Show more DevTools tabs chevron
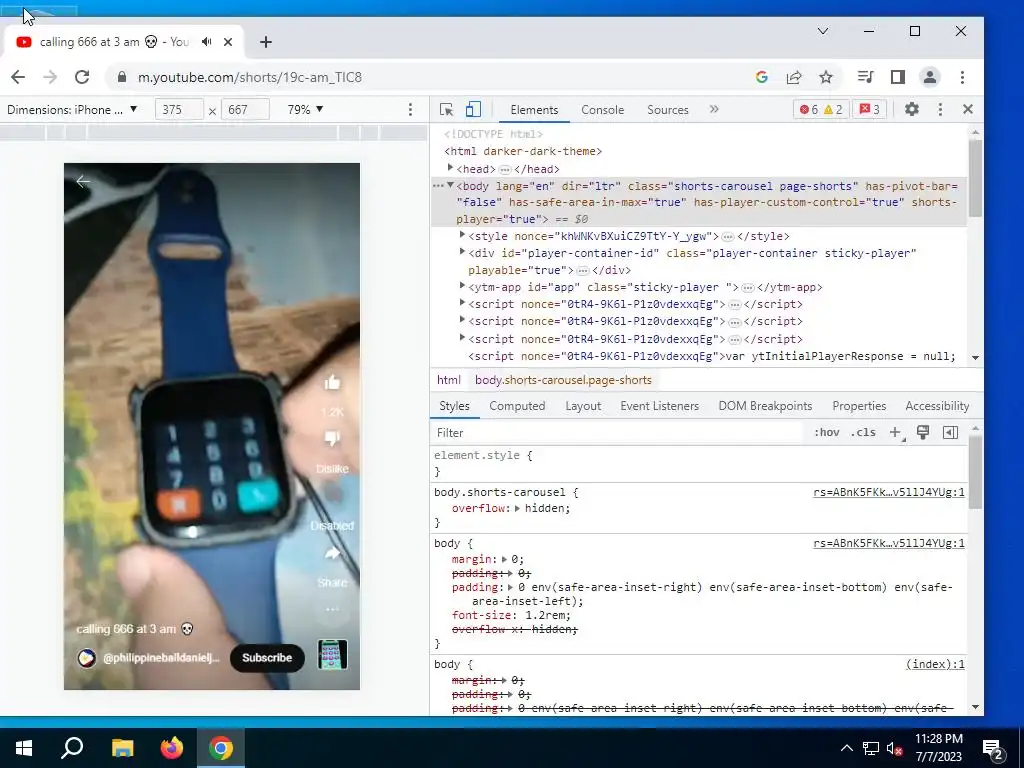 pyautogui.click(x=714, y=109)
